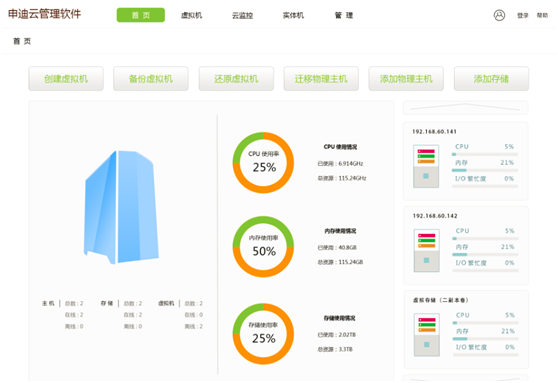The image size is (558, 383).
Task: Click the CPU usage 25% donut chart
Action: pyautogui.click(x=263, y=163)
